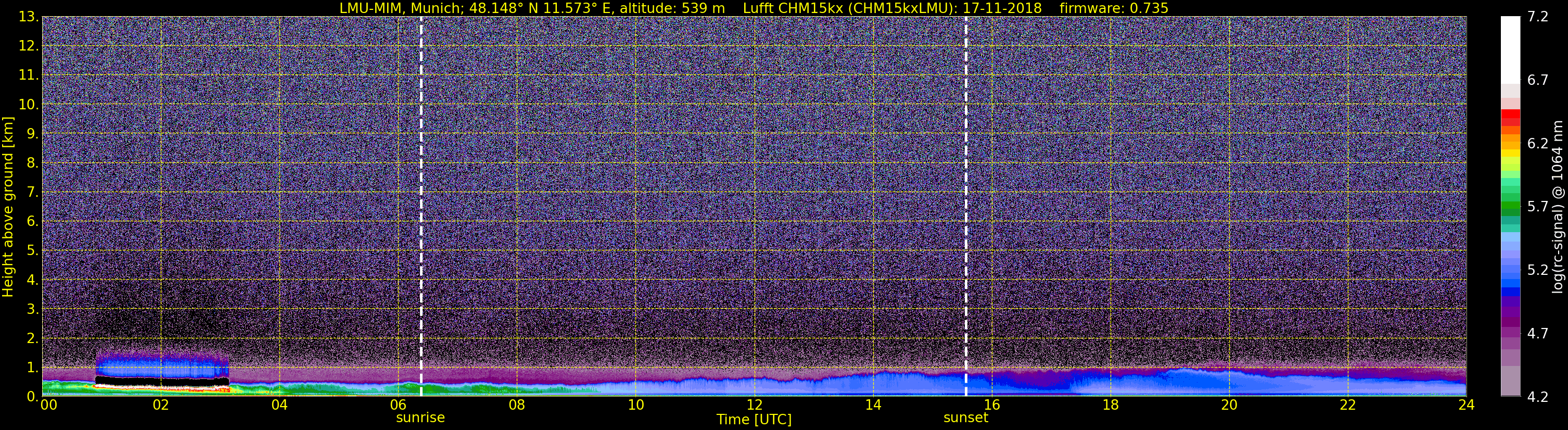The width and height of the screenshot is (1568, 430).
Task: Click the x-axis tick label '14'
Action: pos(873,405)
